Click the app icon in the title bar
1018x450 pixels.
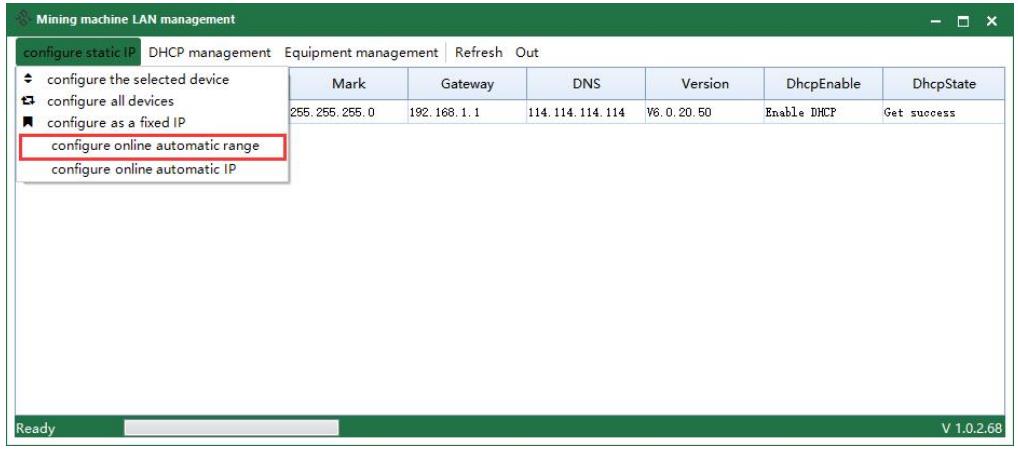pyautogui.click(x=19, y=20)
